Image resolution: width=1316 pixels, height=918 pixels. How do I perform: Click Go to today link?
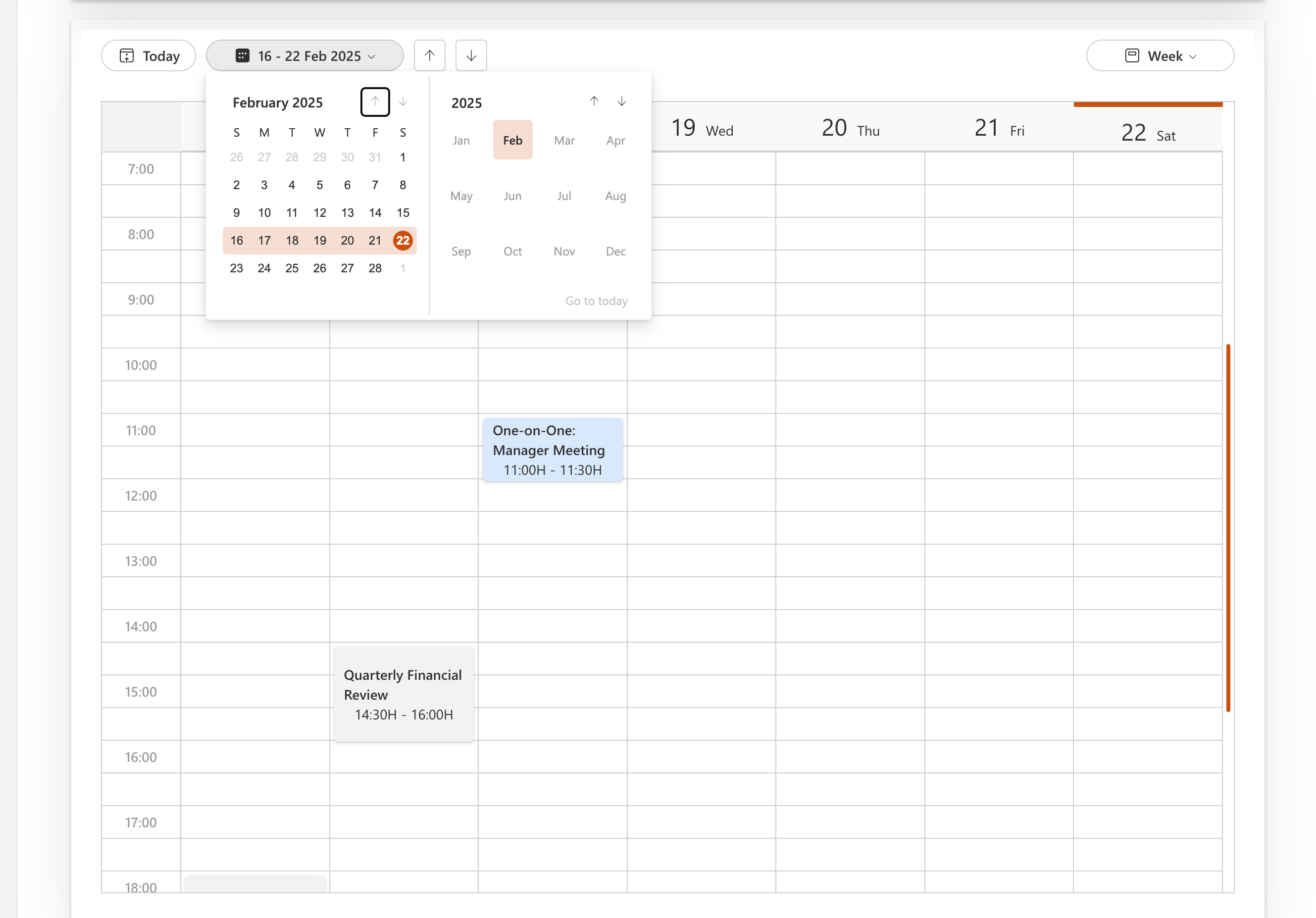(x=596, y=301)
